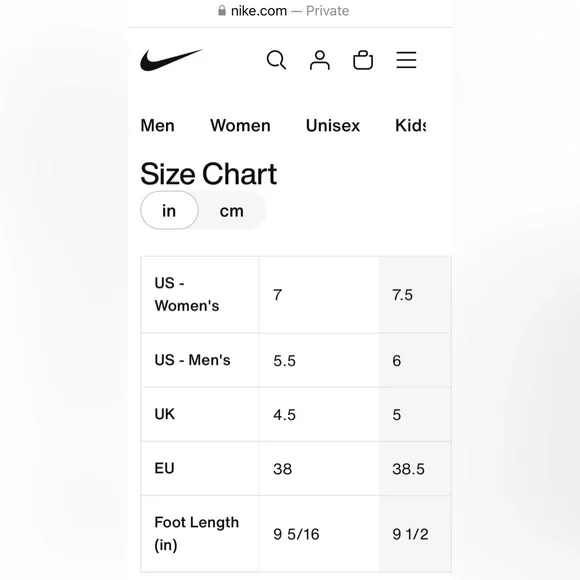This screenshot has width=580, height=580.
Task: Switch to the Unisex tab
Action: click(x=333, y=125)
